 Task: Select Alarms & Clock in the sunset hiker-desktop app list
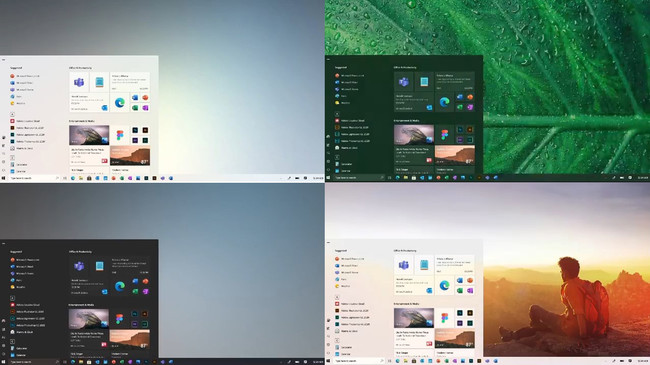click(x=346, y=331)
